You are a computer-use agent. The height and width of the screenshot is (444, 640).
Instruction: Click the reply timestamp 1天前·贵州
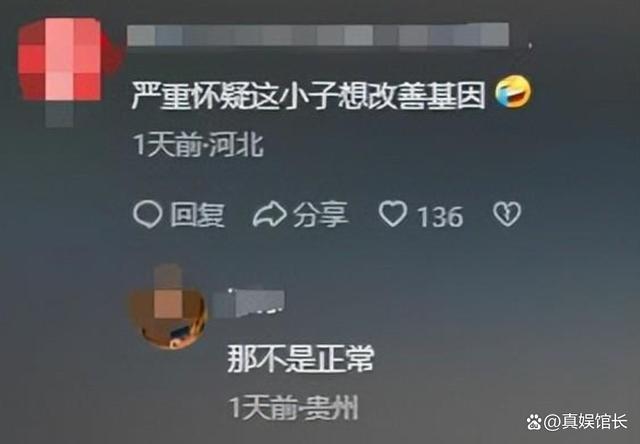click(x=293, y=408)
